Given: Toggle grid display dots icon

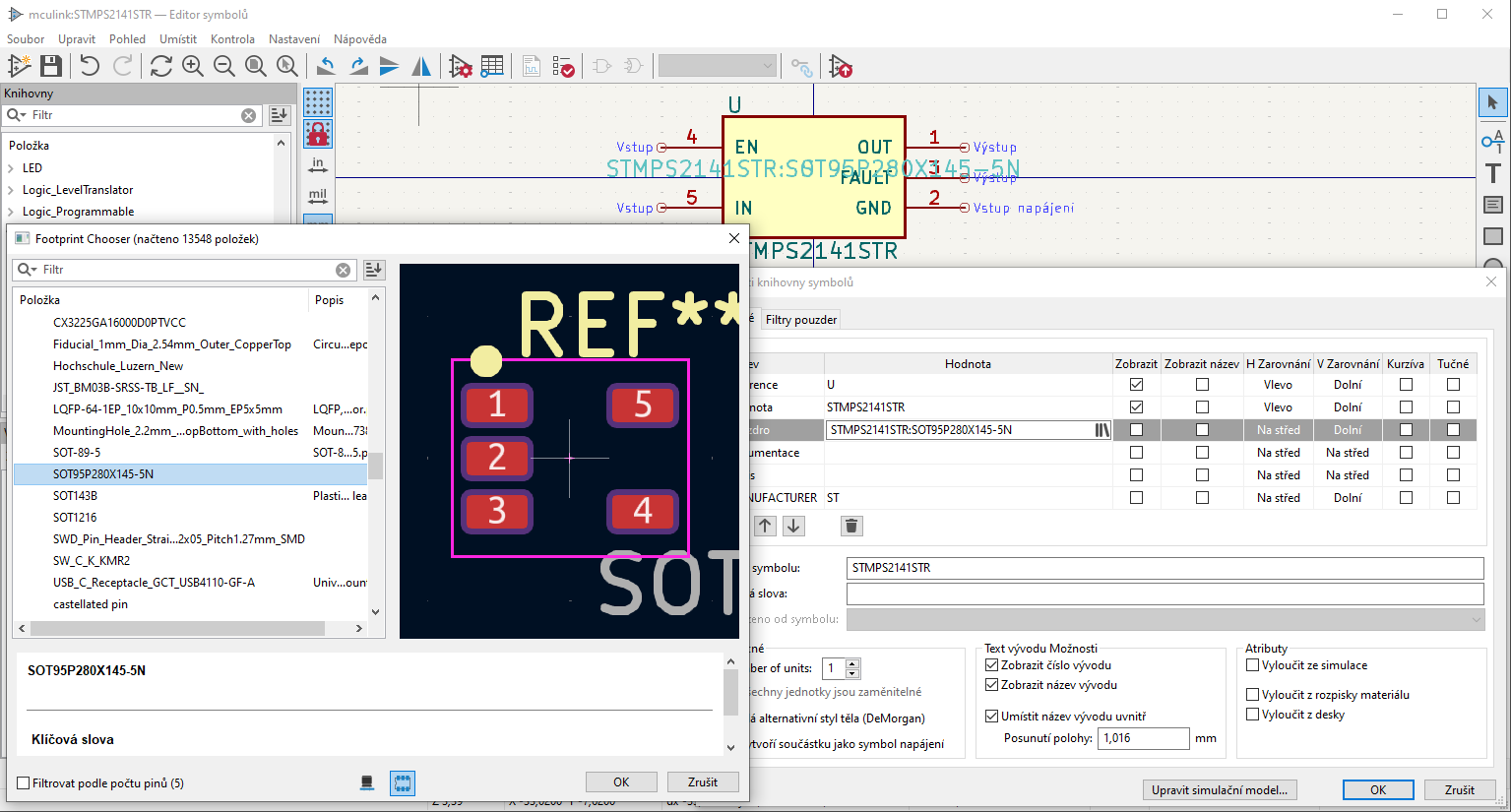Looking at the screenshot, I should pos(317,101).
